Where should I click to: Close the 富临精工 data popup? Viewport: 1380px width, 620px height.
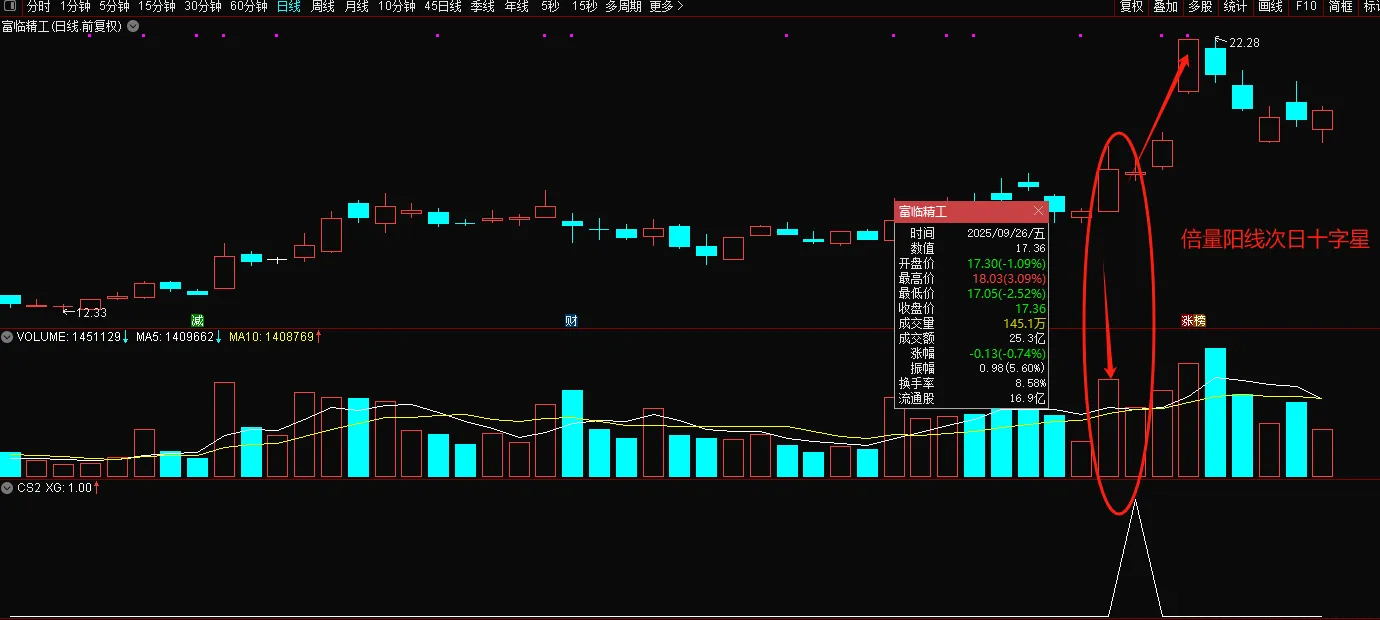coord(1038,211)
